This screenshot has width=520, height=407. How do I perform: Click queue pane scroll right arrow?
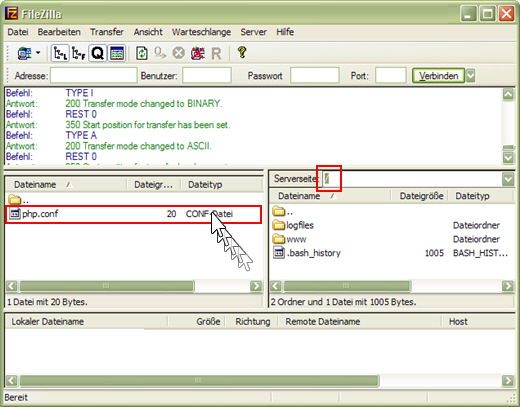[508, 380]
